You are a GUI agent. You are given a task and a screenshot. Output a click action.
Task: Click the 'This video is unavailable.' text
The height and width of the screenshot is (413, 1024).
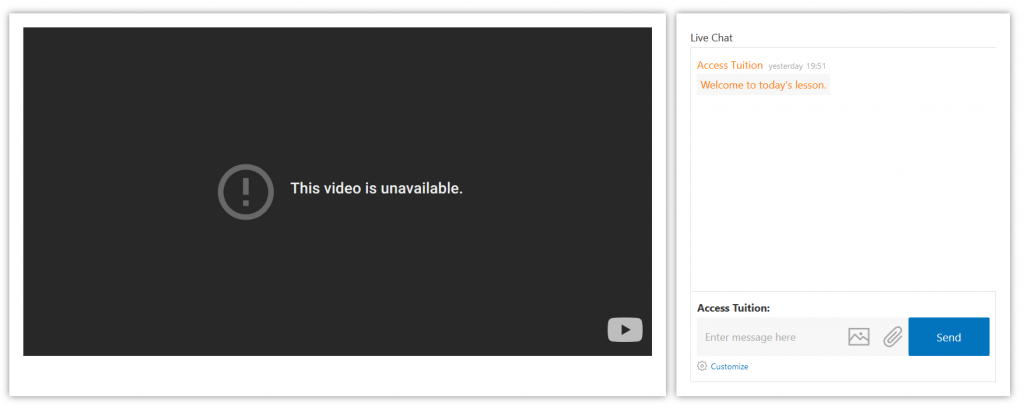click(376, 188)
